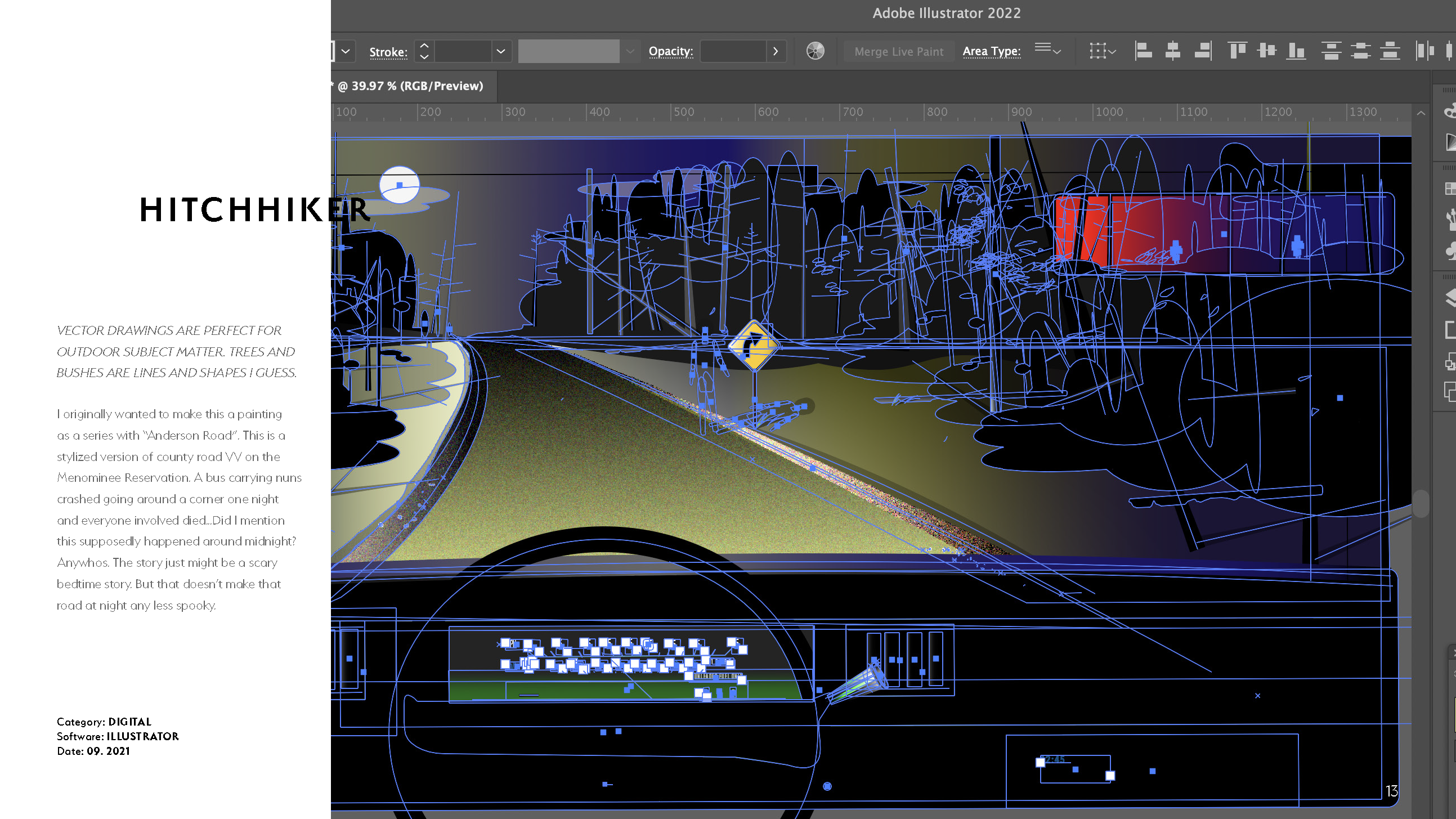Open the Align To selection dropdown

coord(1102,51)
